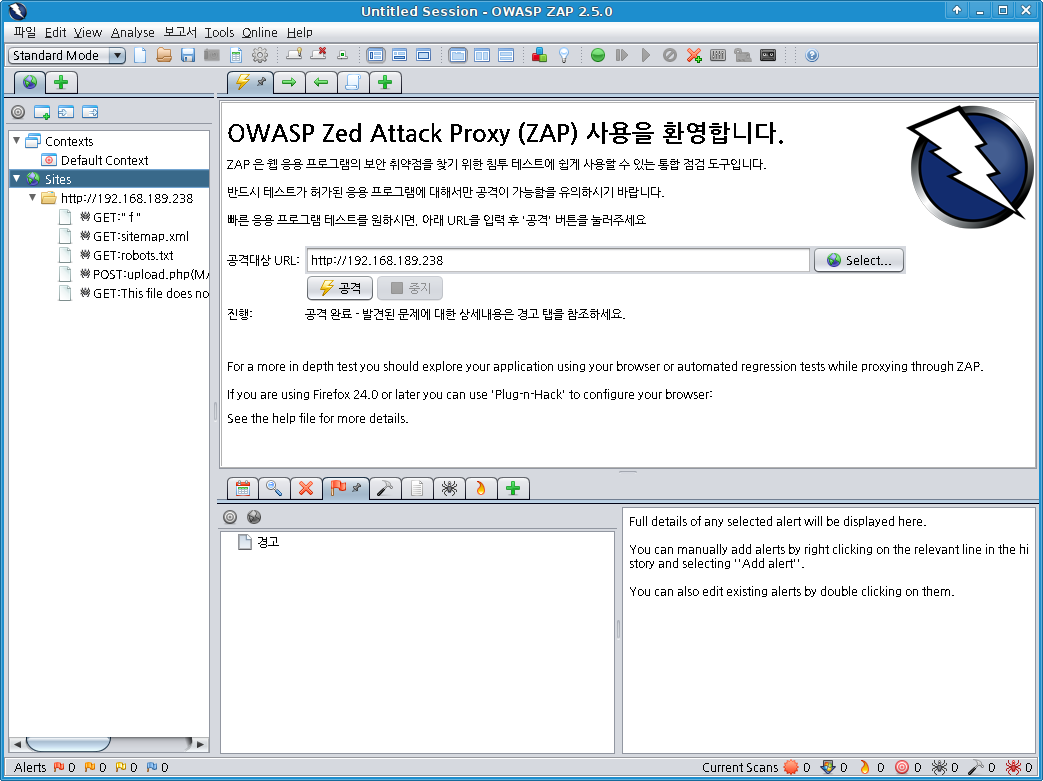
Task: Open session properties icon in the toolbar
Action: click(x=236, y=55)
